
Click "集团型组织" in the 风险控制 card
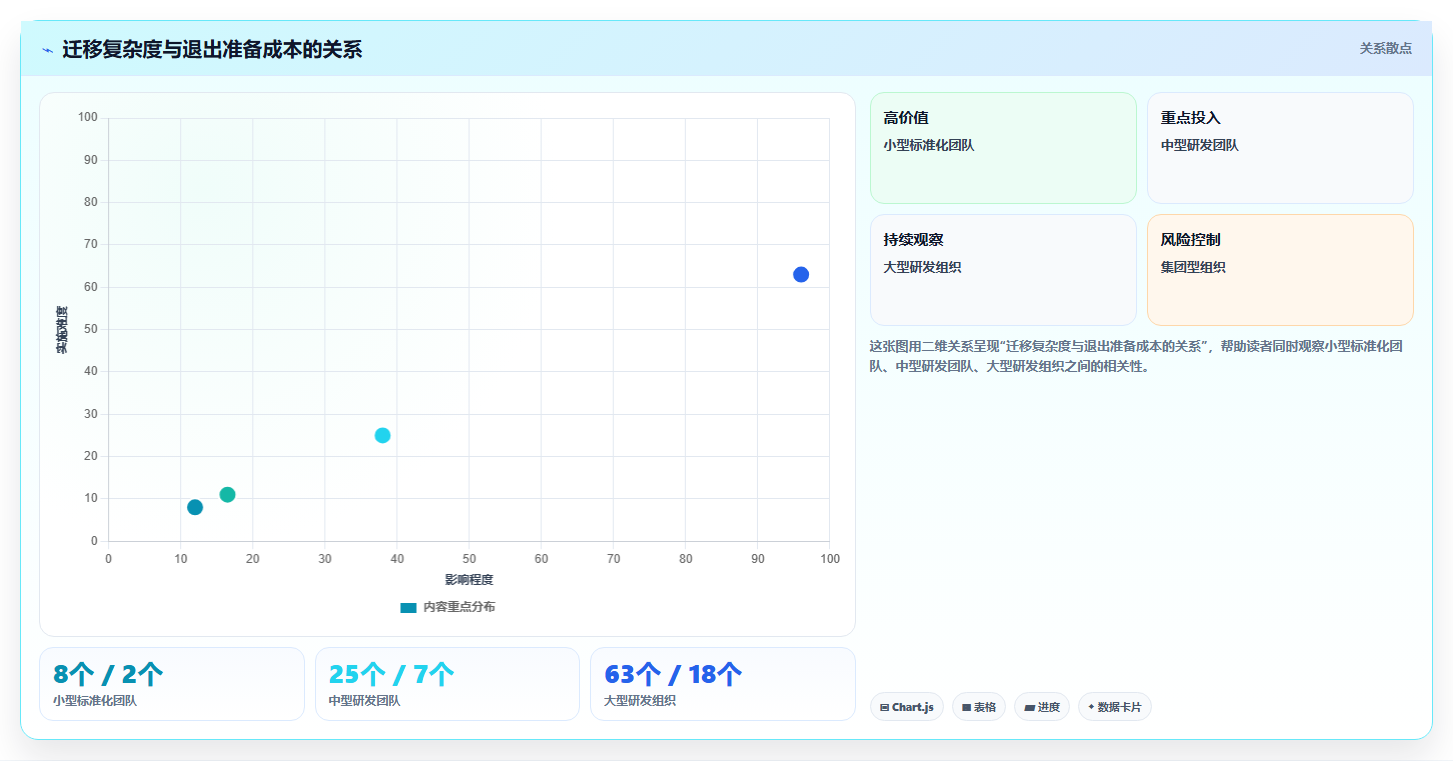click(x=1193, y=267)
